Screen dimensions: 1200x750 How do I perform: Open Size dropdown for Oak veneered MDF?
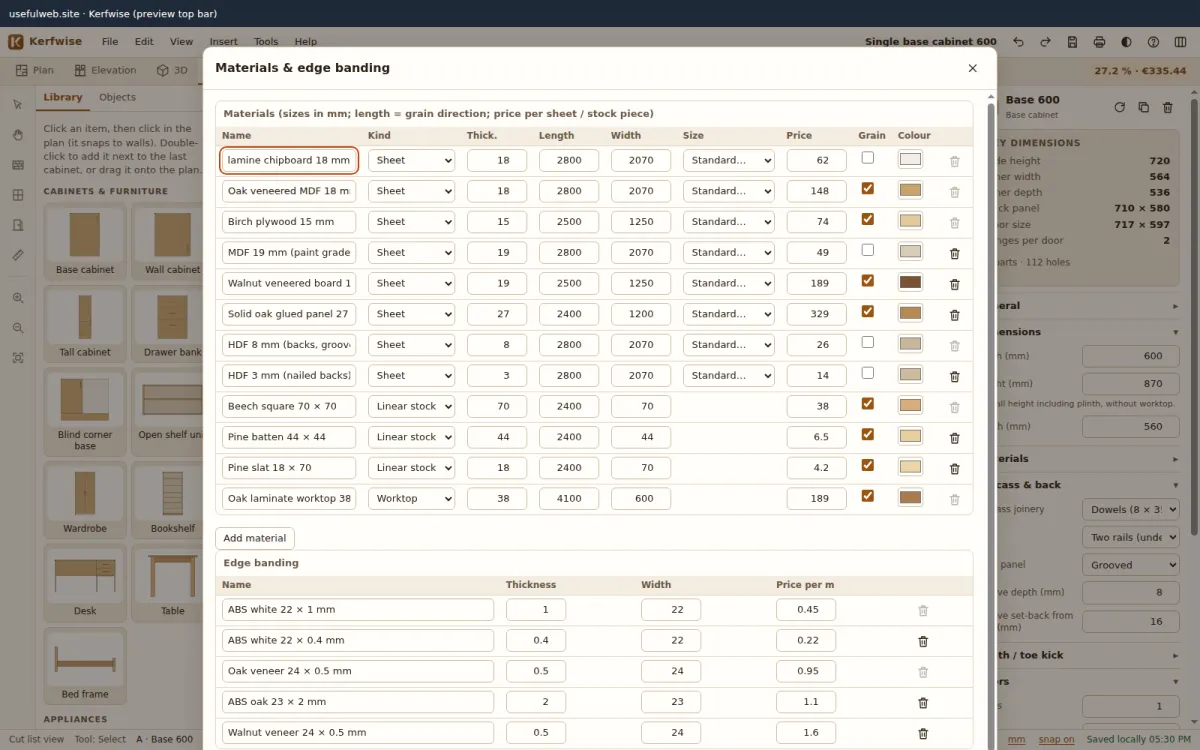point(728,191)
